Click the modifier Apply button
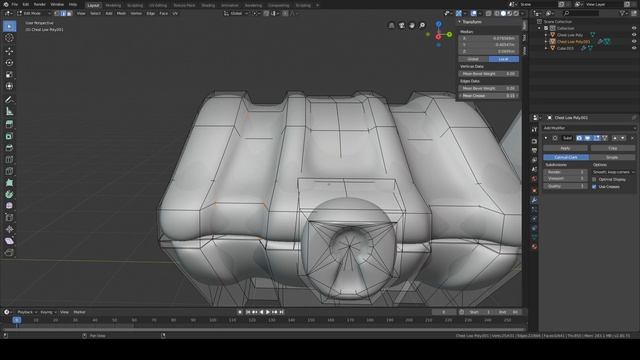The width and height of the screenshot is (640, 360). (x=565, y=148)
